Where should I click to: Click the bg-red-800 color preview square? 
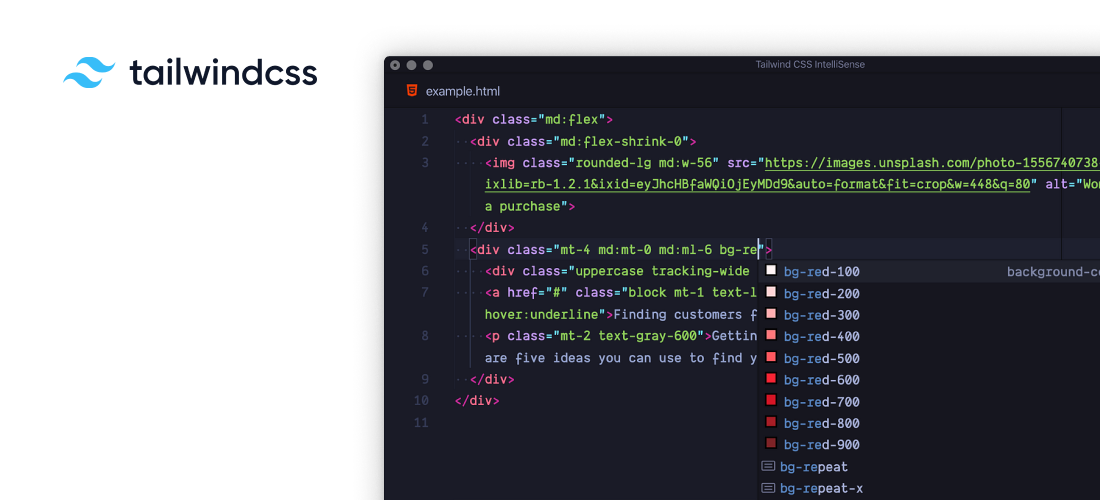click(771, 421)
